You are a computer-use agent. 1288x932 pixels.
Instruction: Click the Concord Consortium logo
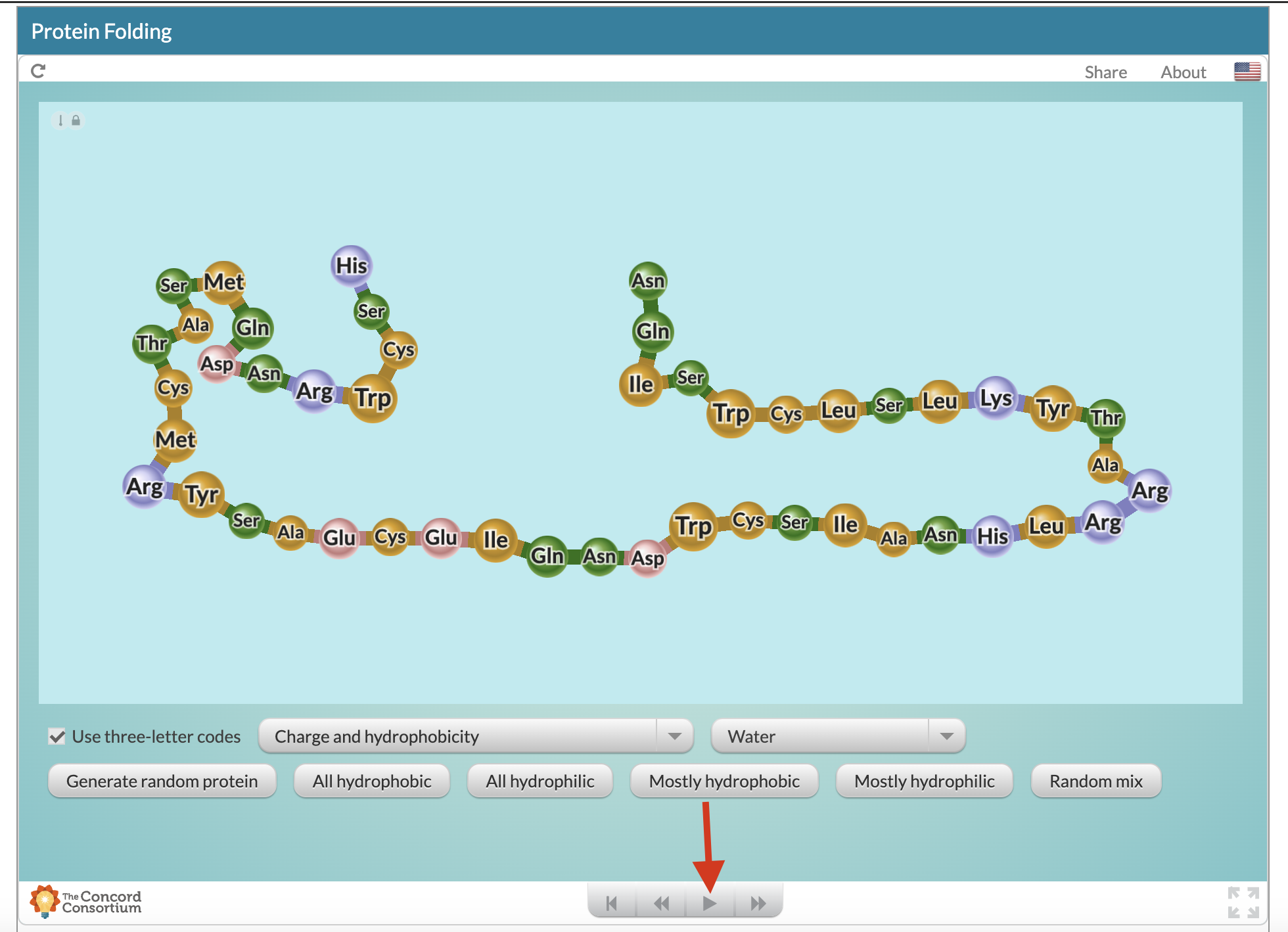point(86,902)
